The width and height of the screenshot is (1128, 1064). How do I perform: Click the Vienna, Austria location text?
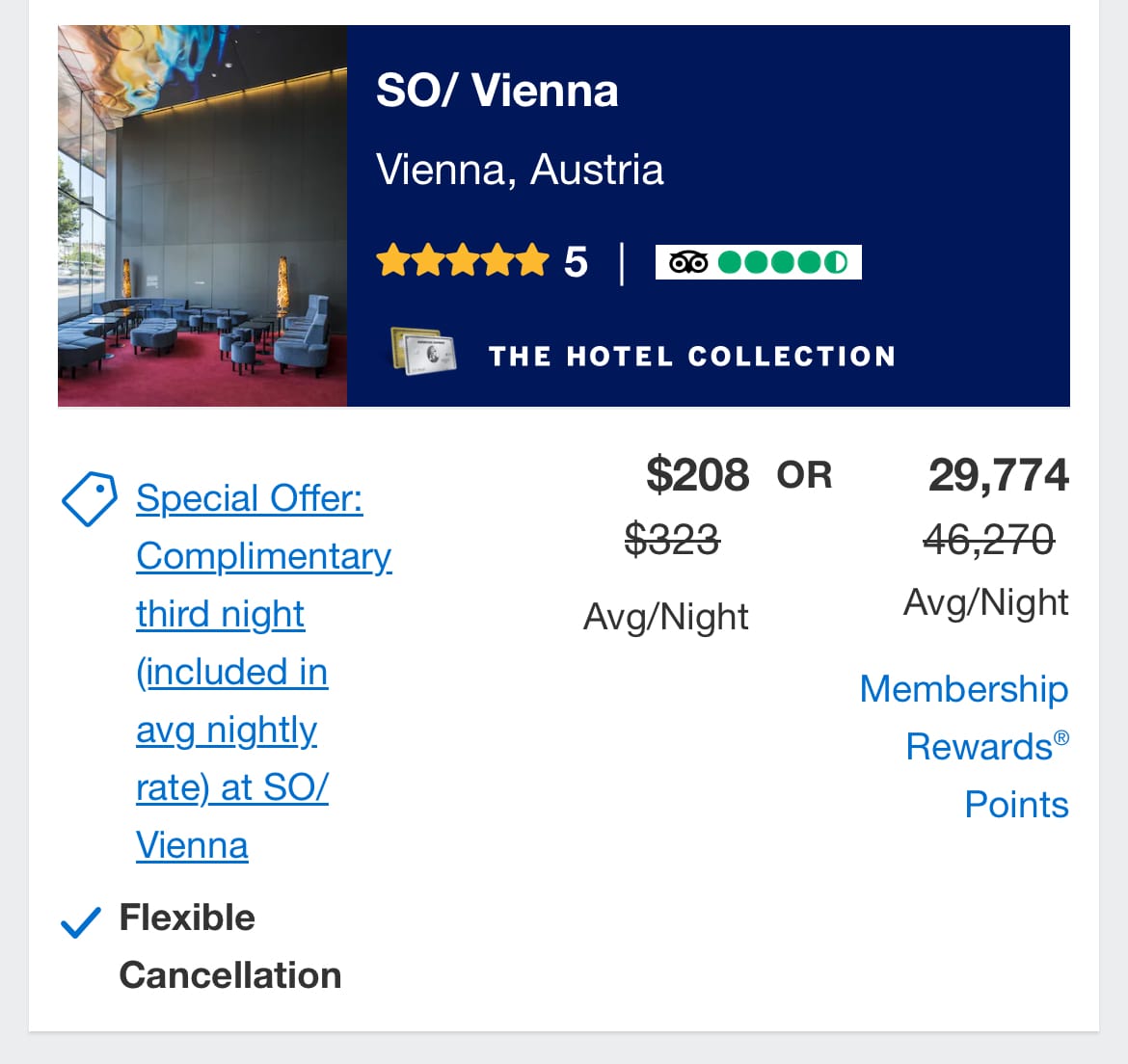pyautogui.click(x=520, y=170)
